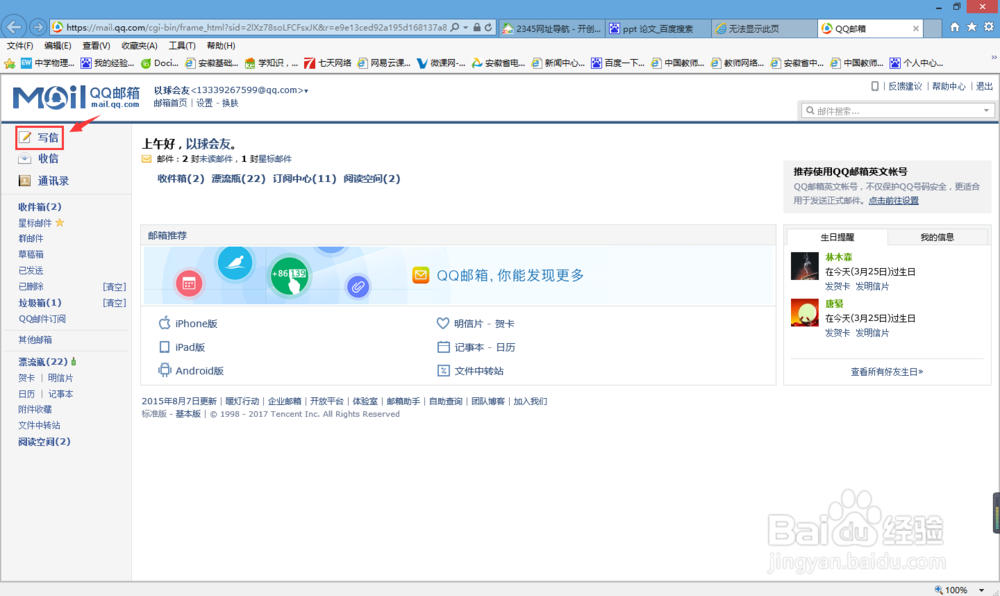Open browser settings gear icon

(x=989, y=27)
